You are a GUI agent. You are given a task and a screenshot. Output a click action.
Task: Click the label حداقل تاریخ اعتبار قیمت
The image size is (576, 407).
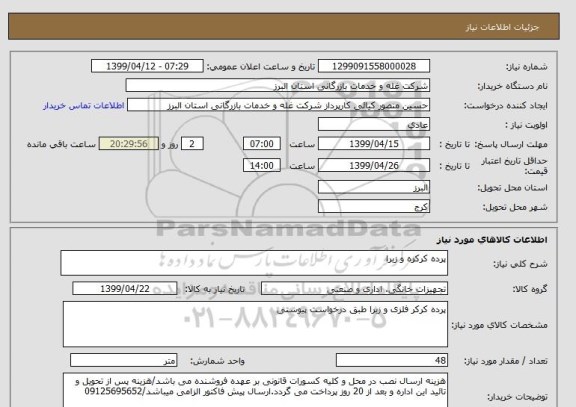tap(514, 166)
